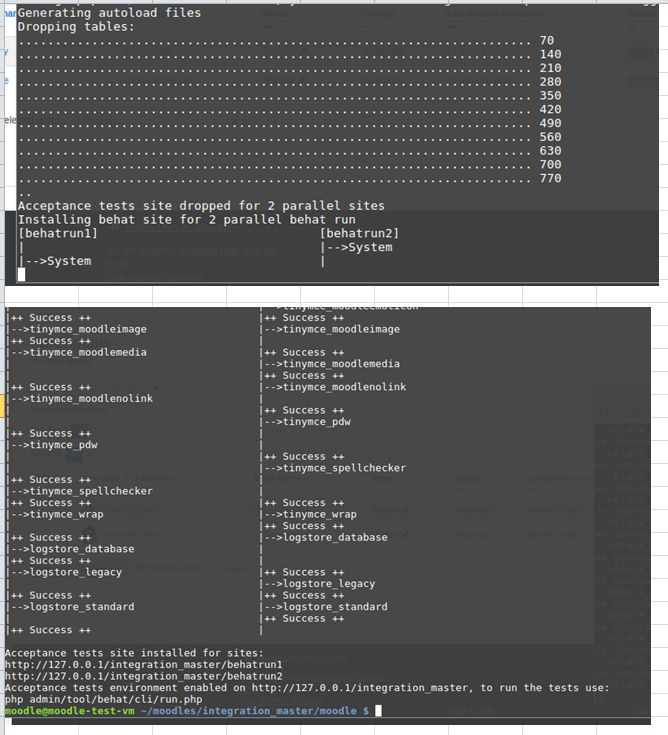The height and width of the screenshot is (735, 668).
Task: Click the 'Dropping tables:' line
Action: pos(76,27)
